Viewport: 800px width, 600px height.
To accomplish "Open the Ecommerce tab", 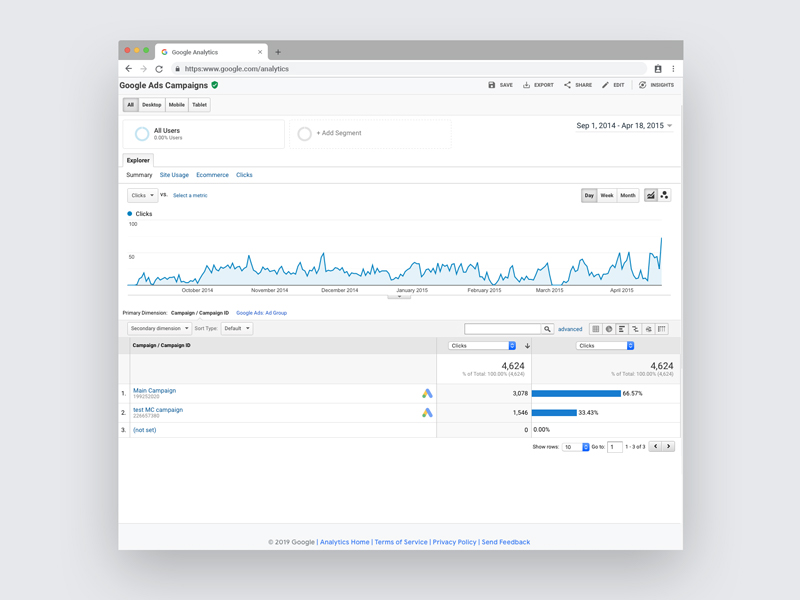I will 212,175.
